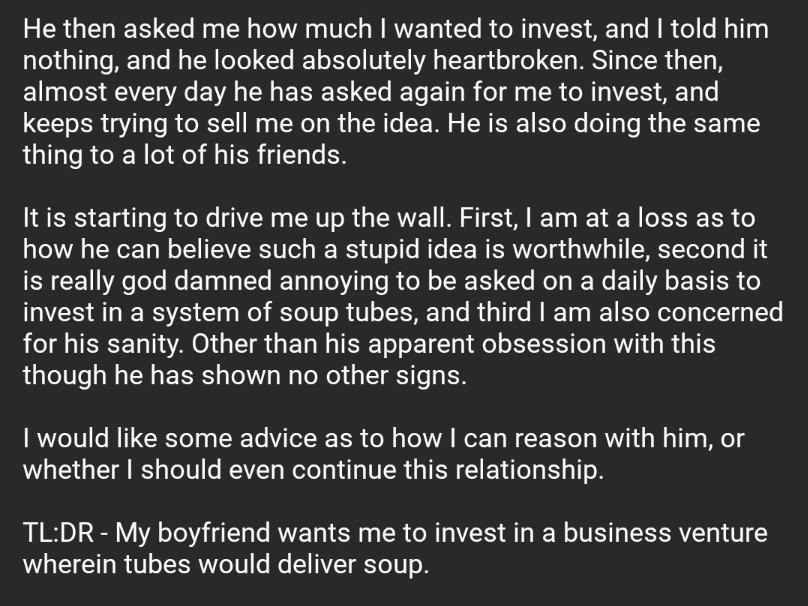Click the text "I would like some advice"

pos(170,439)
